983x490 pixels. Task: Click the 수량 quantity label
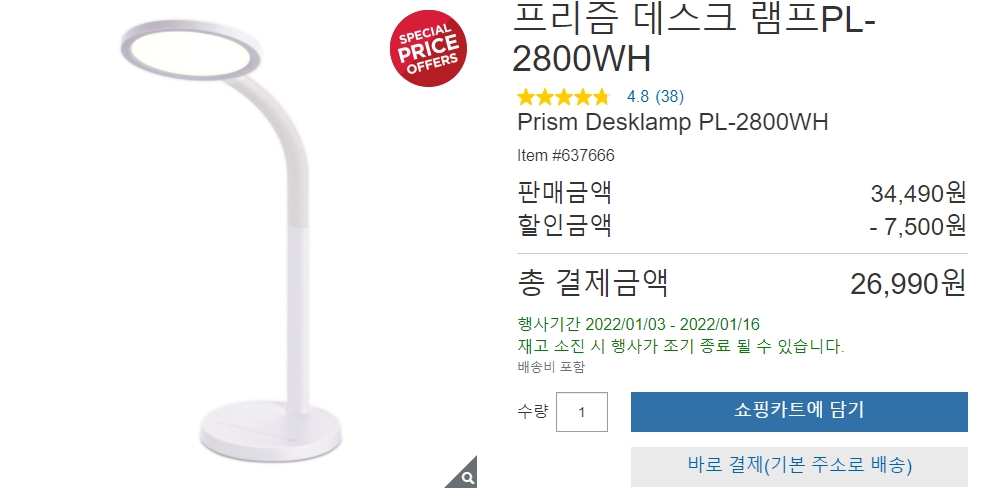(533, 411)
